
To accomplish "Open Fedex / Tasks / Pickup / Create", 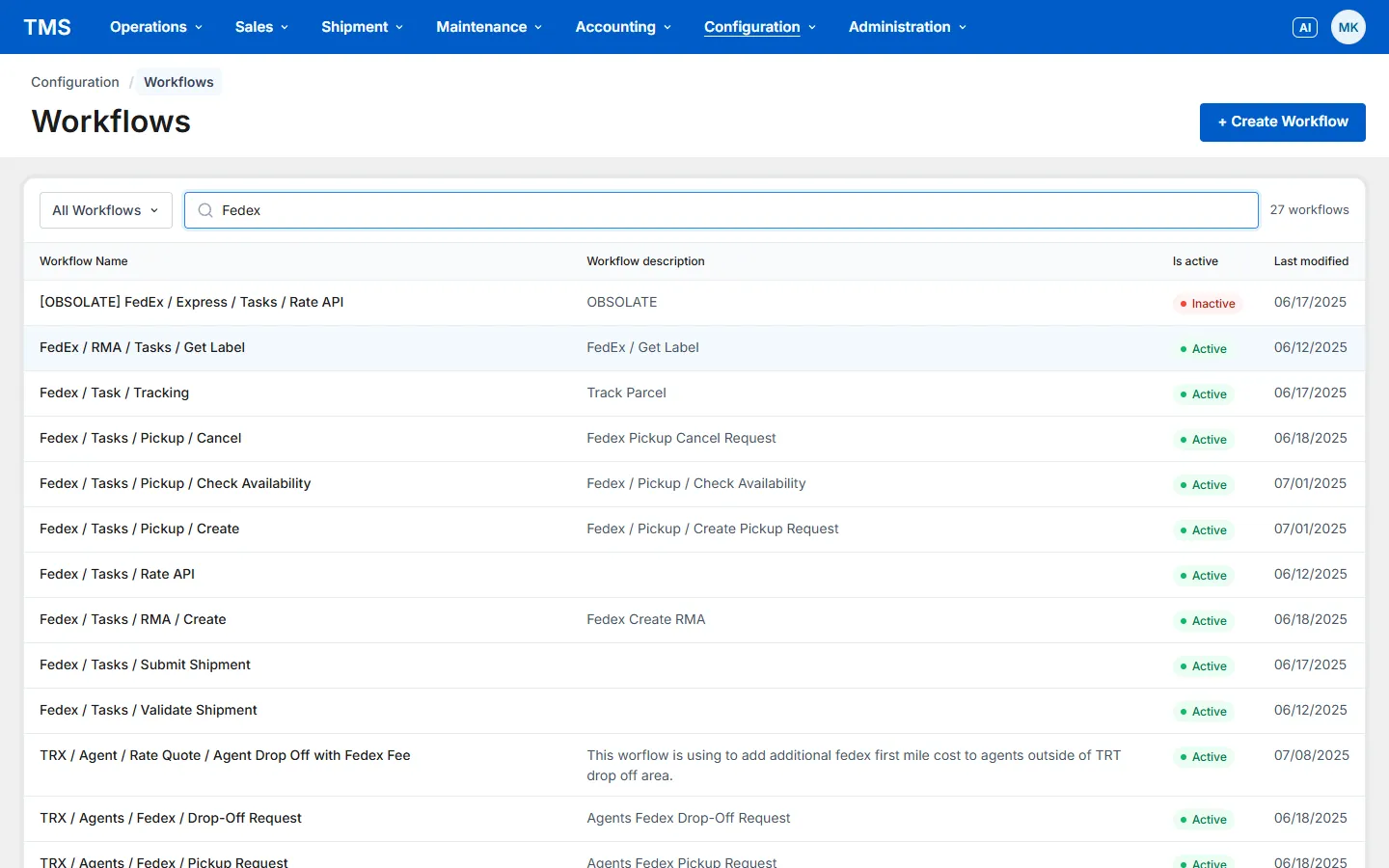I will pos(139,529).
